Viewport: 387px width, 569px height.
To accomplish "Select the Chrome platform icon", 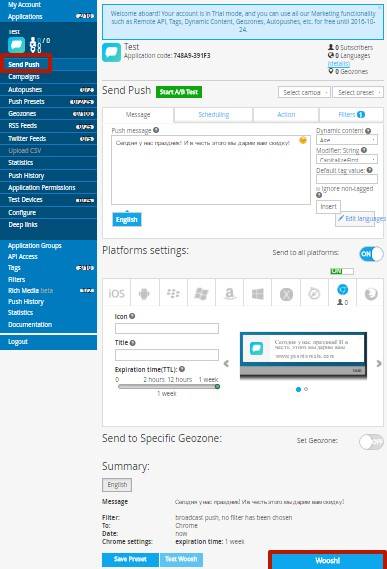I will coord(342,293).
